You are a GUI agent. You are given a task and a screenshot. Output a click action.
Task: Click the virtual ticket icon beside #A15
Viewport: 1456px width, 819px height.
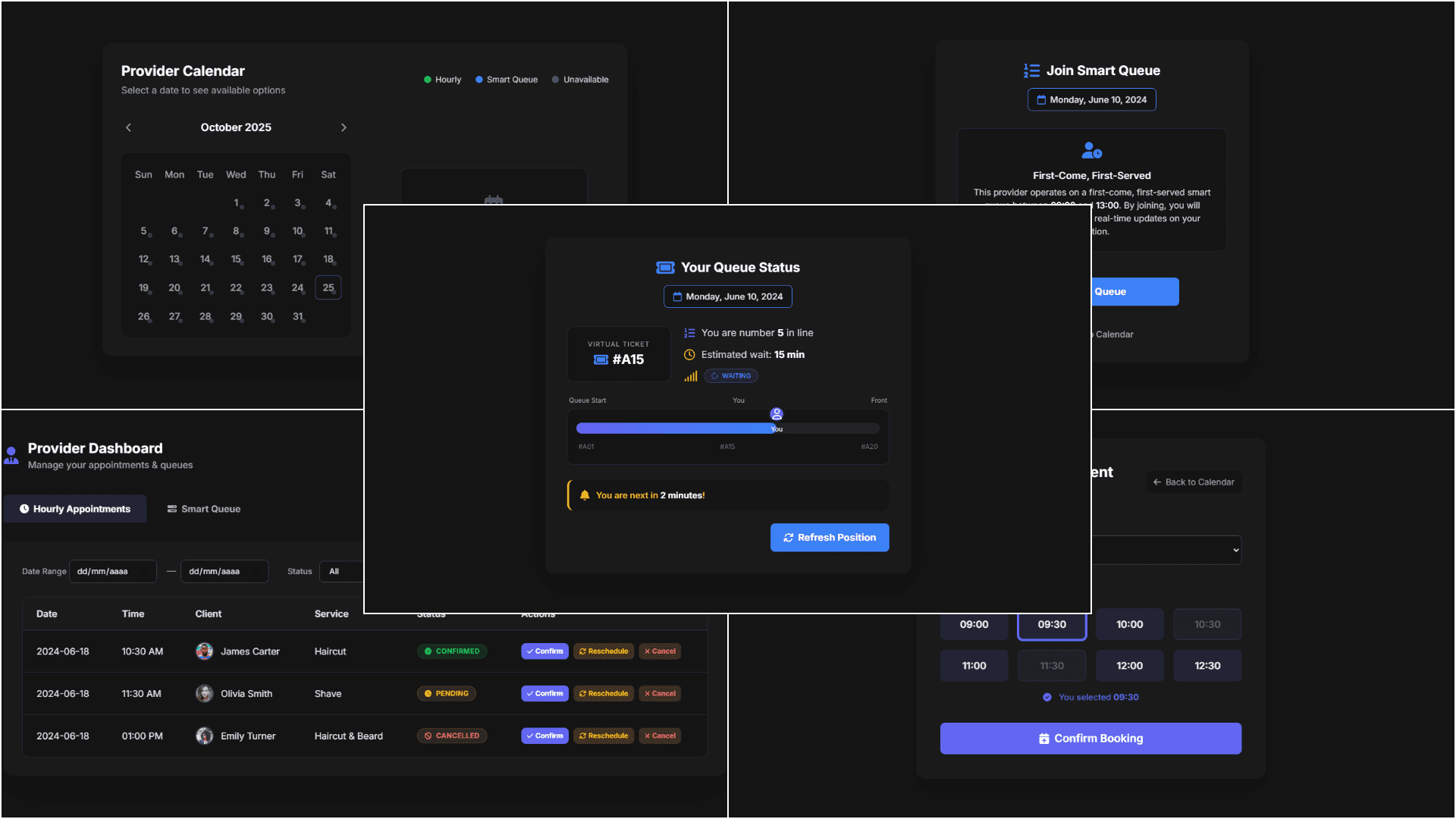click(601, 359)
